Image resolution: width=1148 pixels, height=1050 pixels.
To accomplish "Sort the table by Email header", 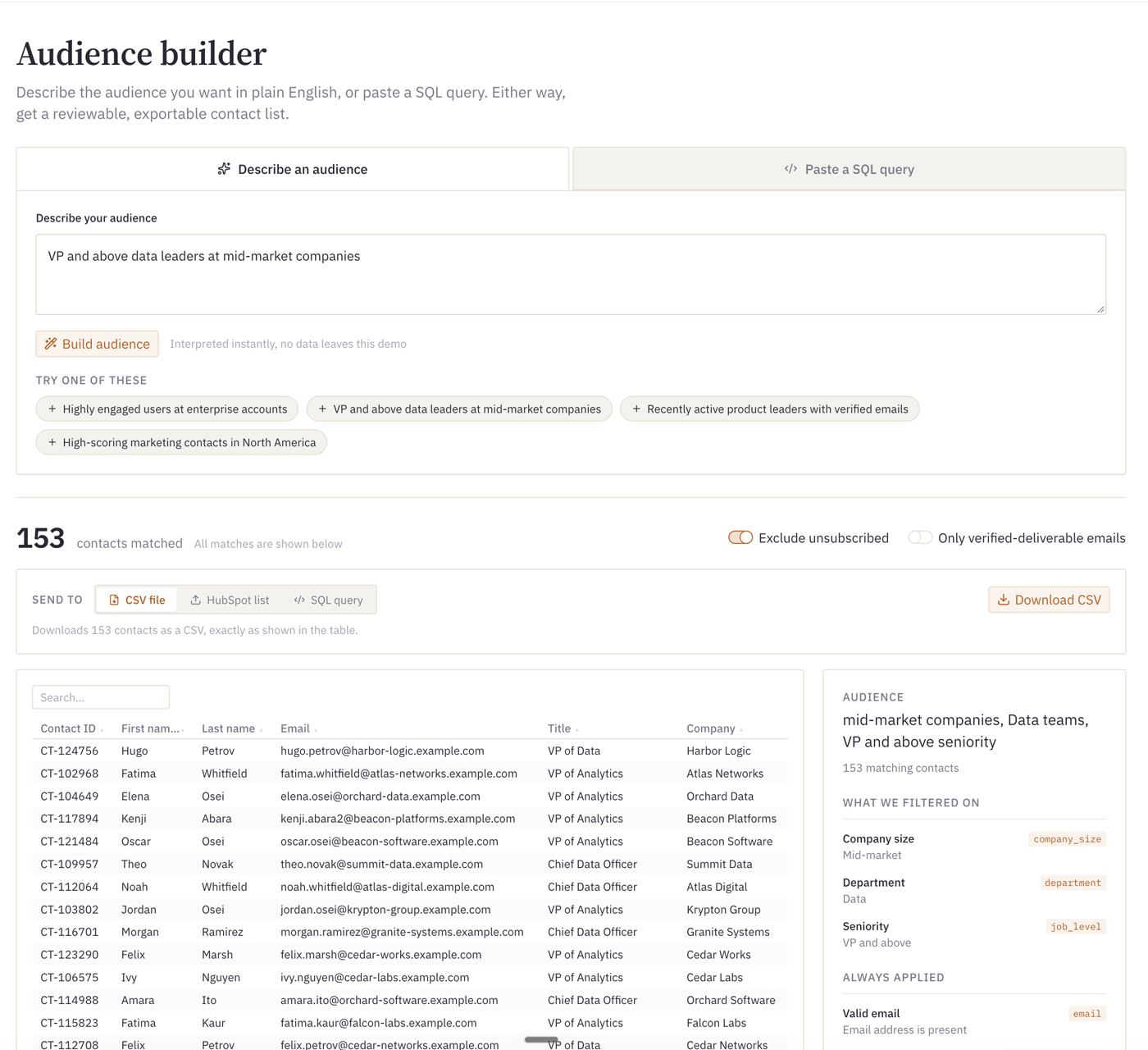I will (298, 728).
